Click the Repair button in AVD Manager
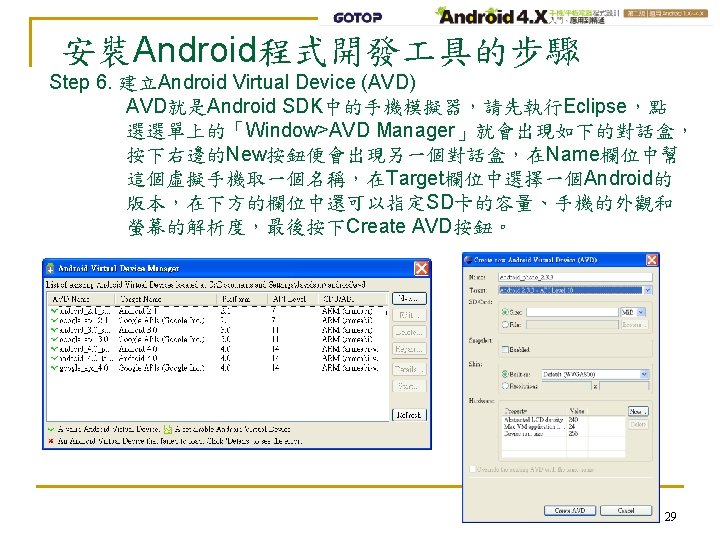Image resolution: width=720 pixels, height=540 pixels. [409, 349]
